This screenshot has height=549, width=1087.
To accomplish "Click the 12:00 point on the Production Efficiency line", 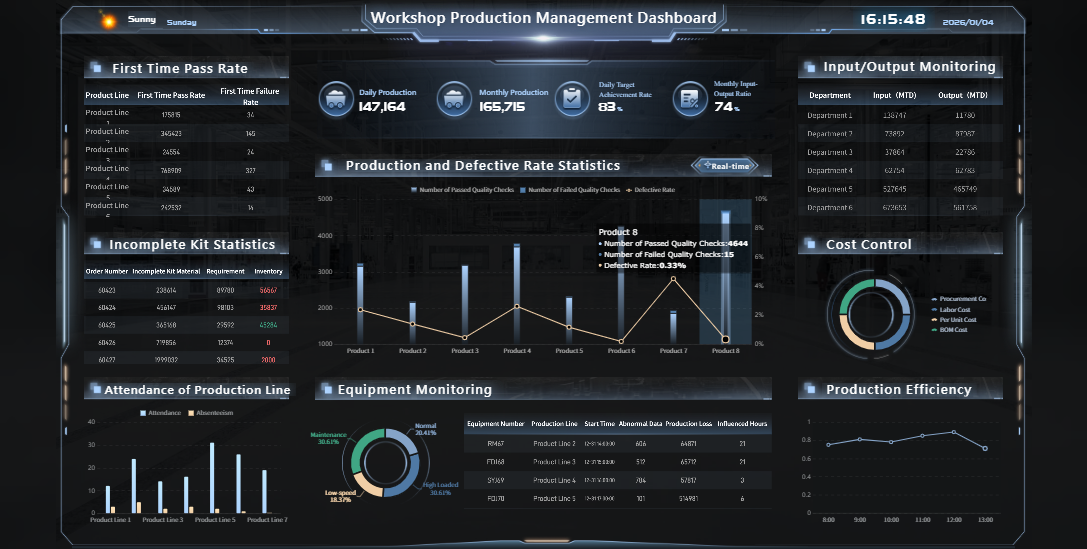I will tap(954, 432).
